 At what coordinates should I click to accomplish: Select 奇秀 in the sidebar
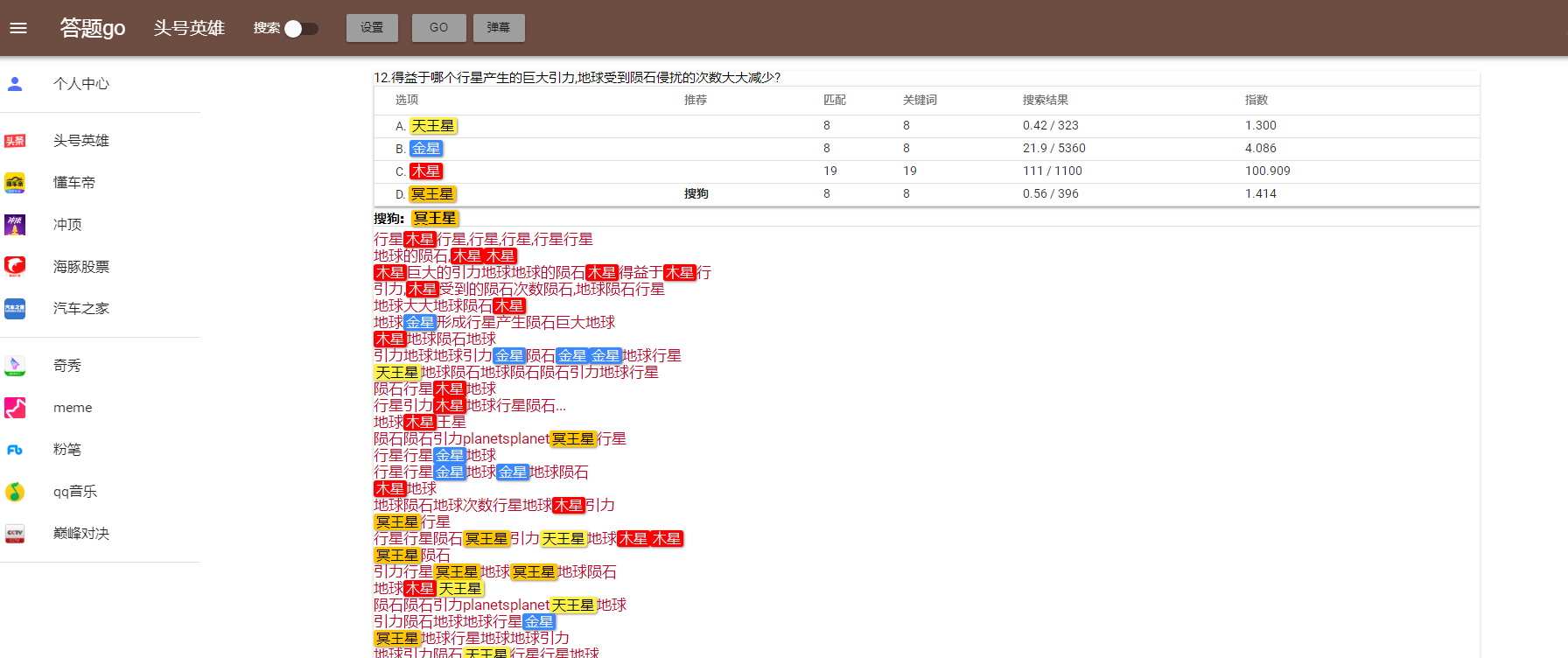67,366
